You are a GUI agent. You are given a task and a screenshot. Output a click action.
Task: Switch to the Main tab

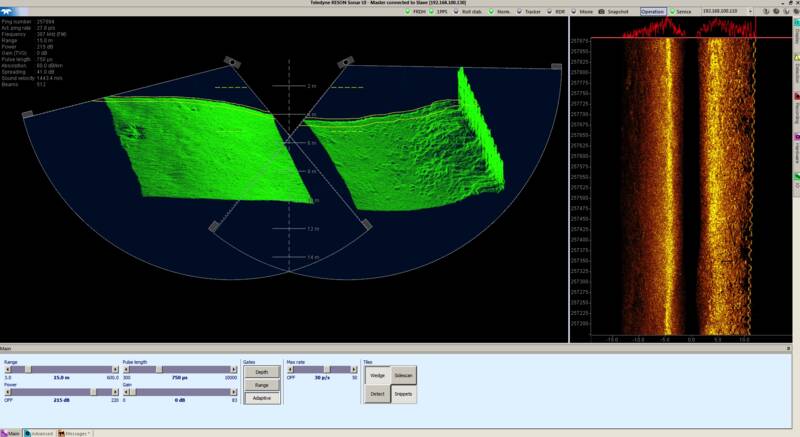pos(12,433)
